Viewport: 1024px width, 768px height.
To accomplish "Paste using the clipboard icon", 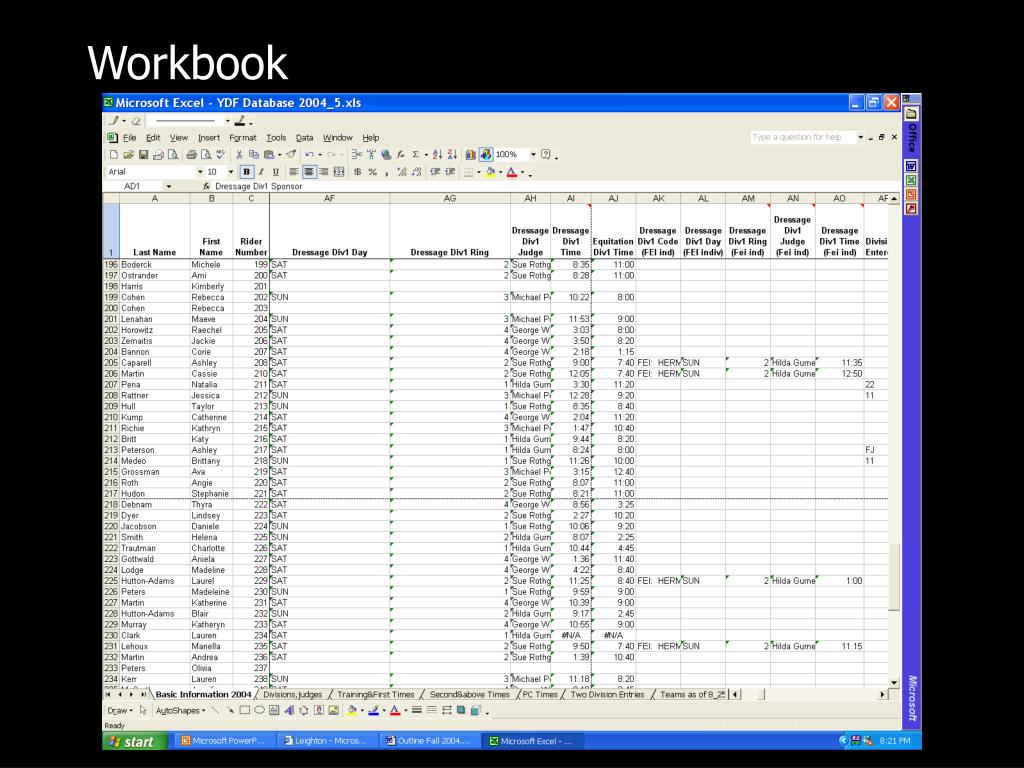I will 268,155.
